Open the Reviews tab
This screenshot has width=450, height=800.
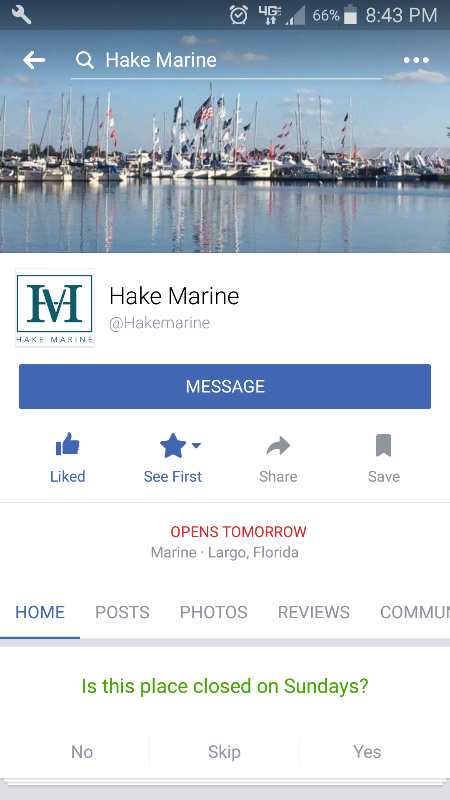click(314, 612)
